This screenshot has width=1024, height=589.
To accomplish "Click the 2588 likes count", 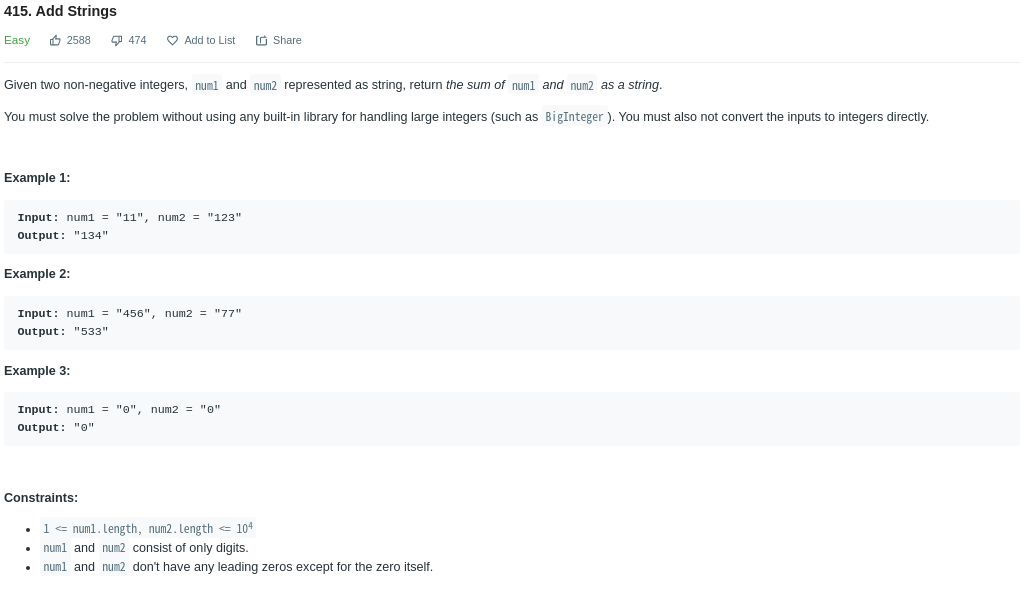I will [x=78, y=40].
